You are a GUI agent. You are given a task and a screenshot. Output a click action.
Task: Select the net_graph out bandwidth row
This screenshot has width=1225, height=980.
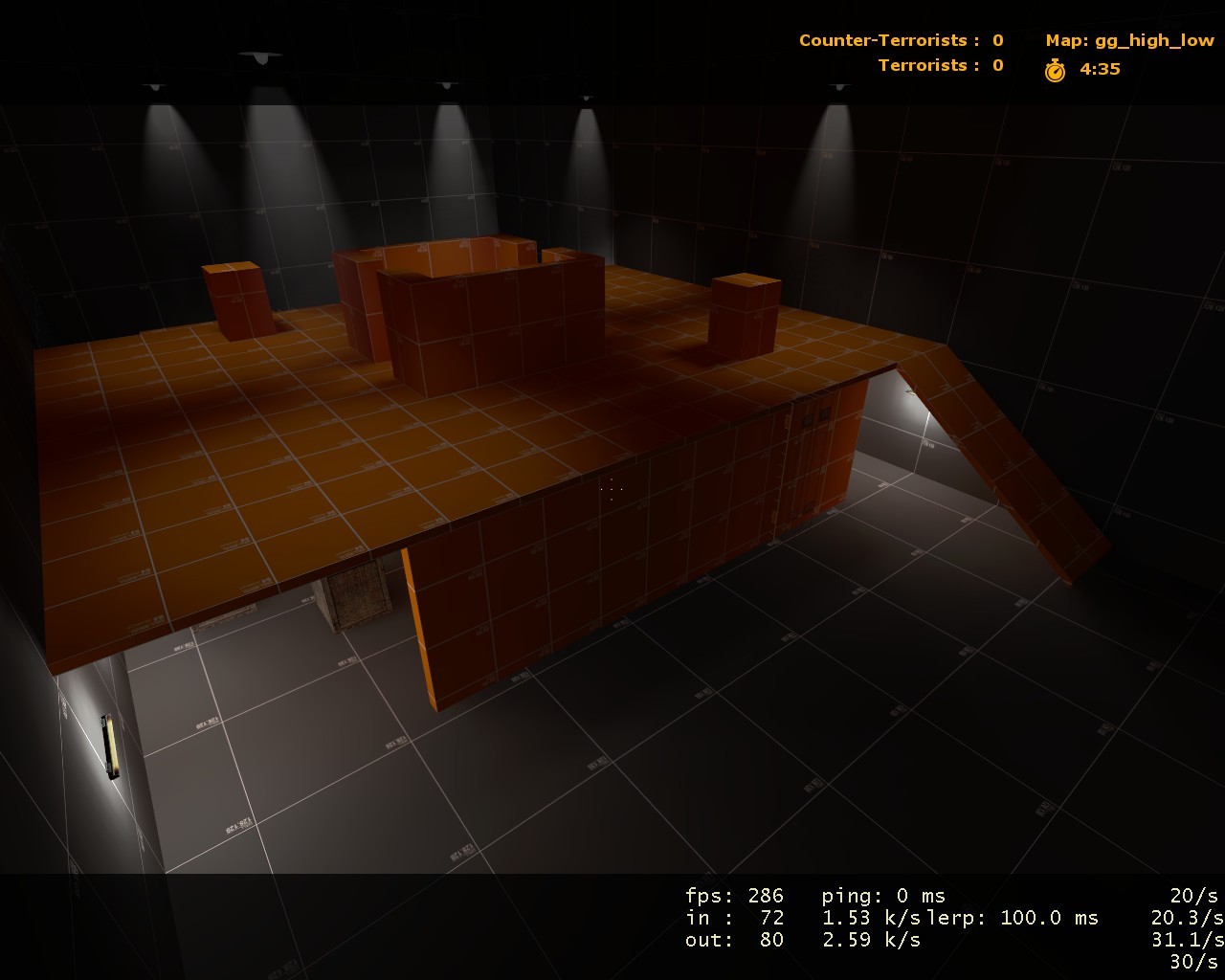pyautogui.click(x=802, y=940)
